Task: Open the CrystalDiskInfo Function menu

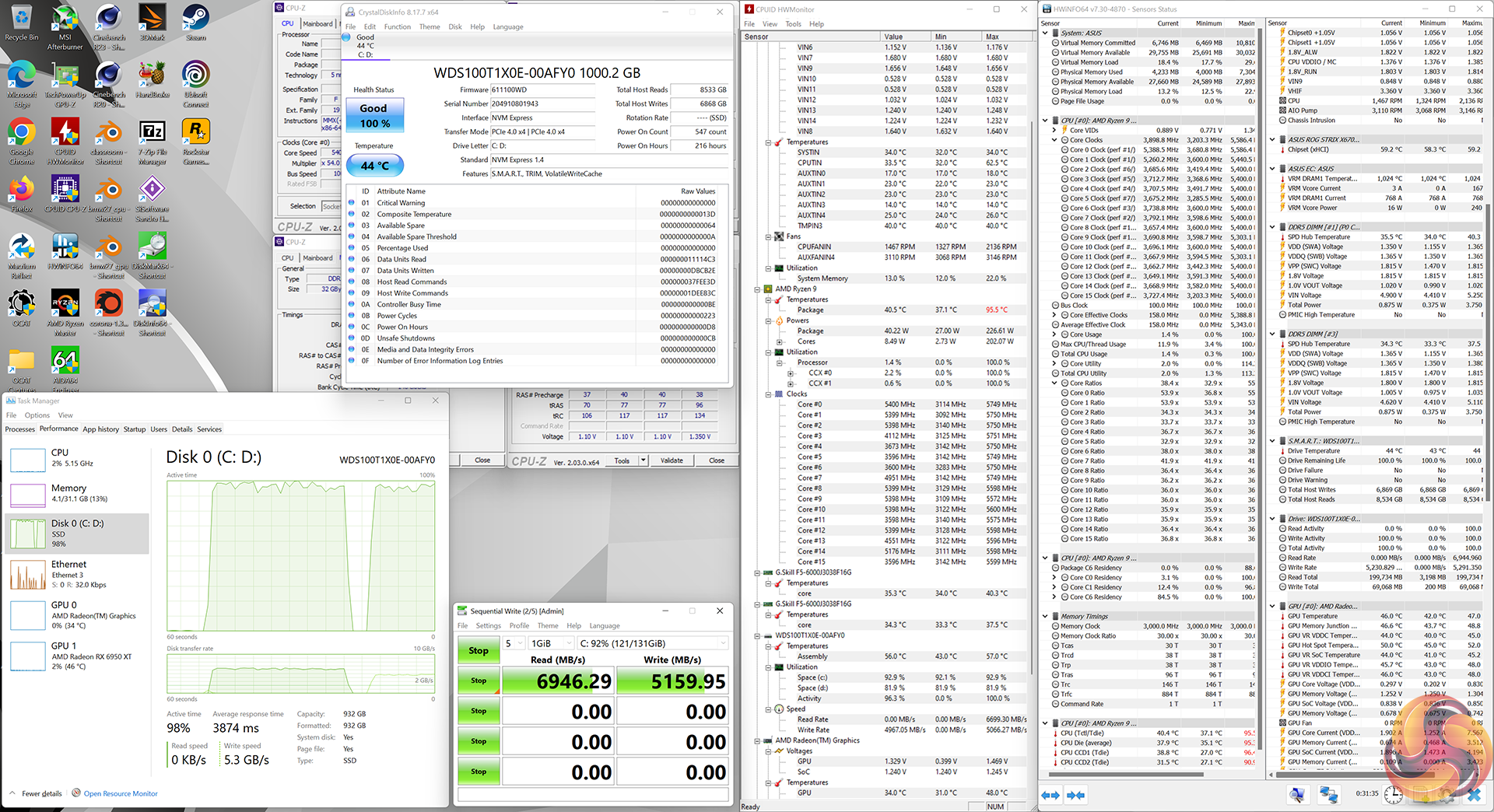Action: coord(397,26)
